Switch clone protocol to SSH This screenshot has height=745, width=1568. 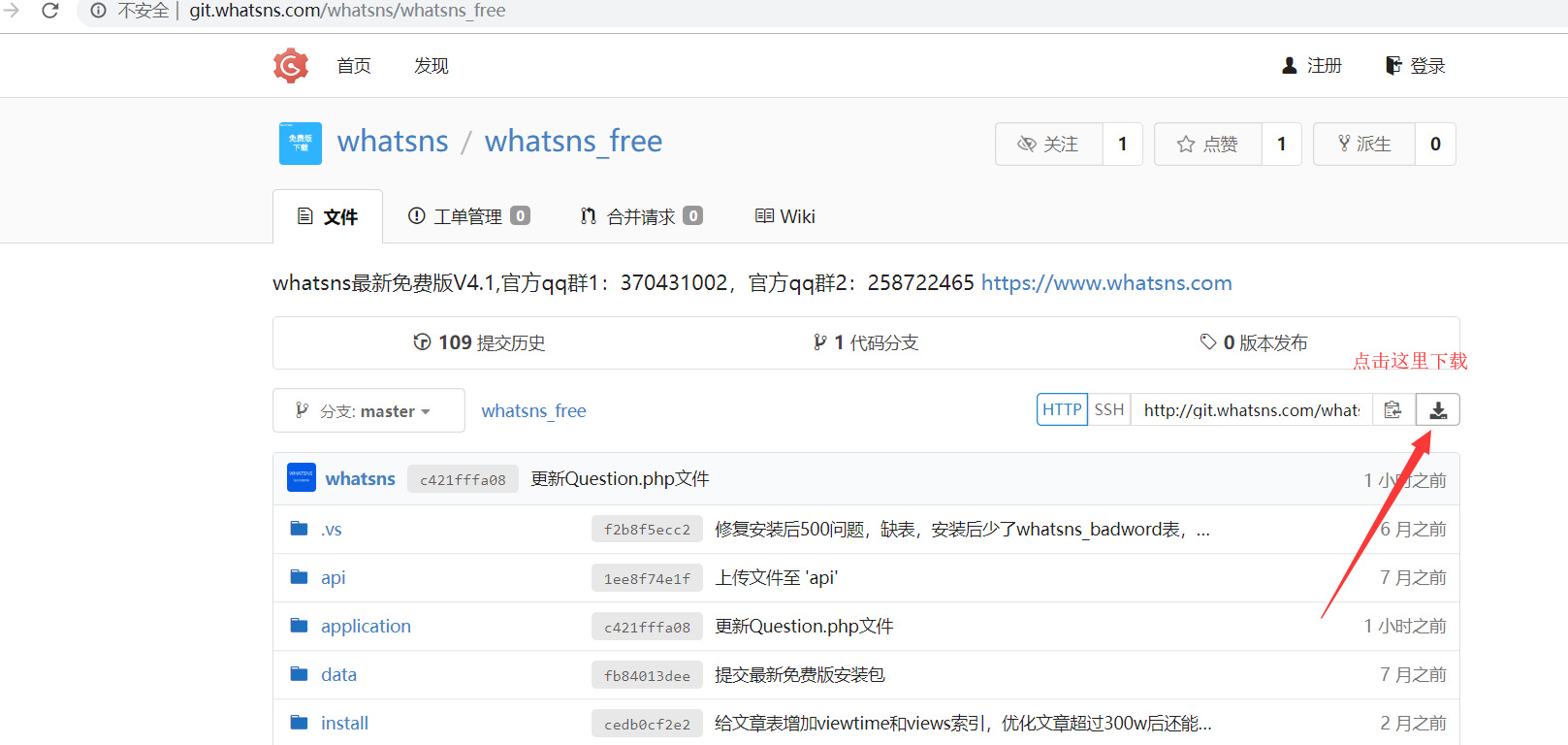click(x=1109, y=410)
